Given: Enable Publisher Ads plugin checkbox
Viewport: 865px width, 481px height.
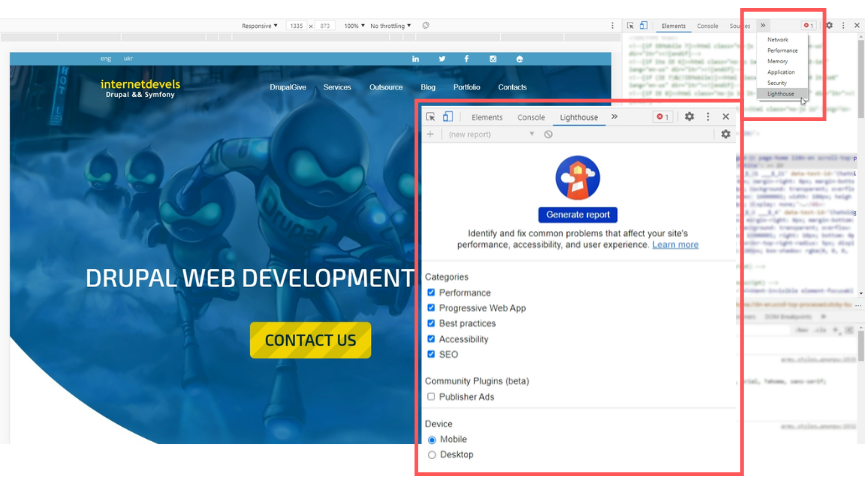Looking at the screenshot, I should pos(431,397).
